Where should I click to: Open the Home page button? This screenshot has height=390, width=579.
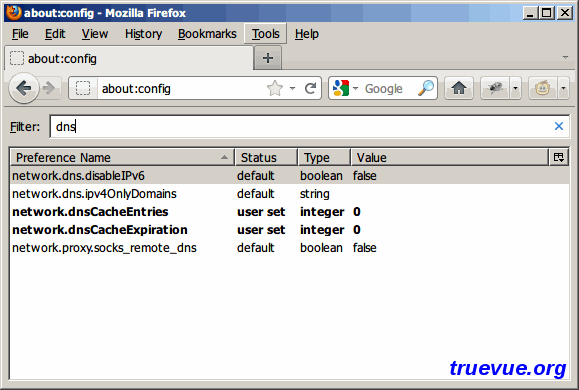tap(459, 88)
